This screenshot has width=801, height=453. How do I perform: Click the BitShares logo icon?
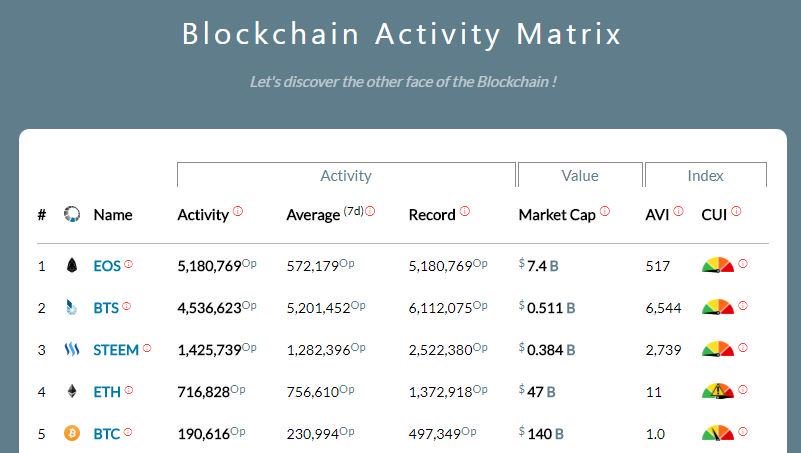click(x=72, y=307)
